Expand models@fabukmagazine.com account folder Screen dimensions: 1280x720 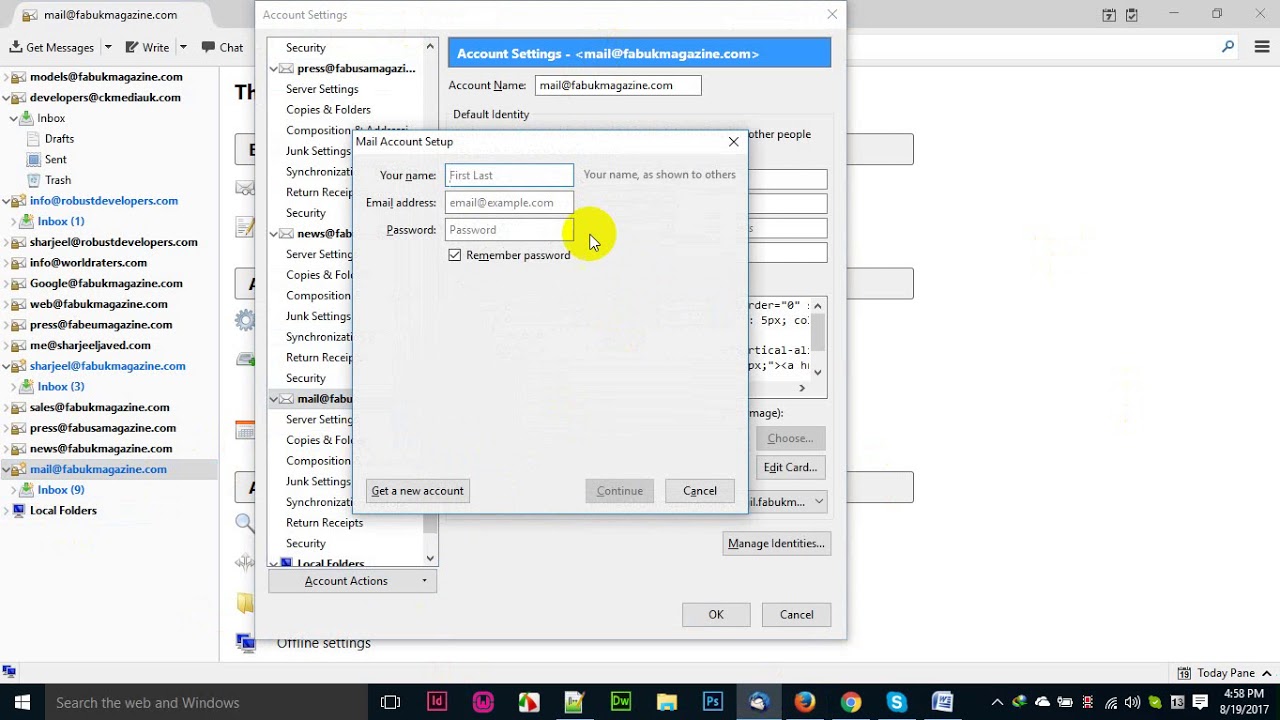7,77
